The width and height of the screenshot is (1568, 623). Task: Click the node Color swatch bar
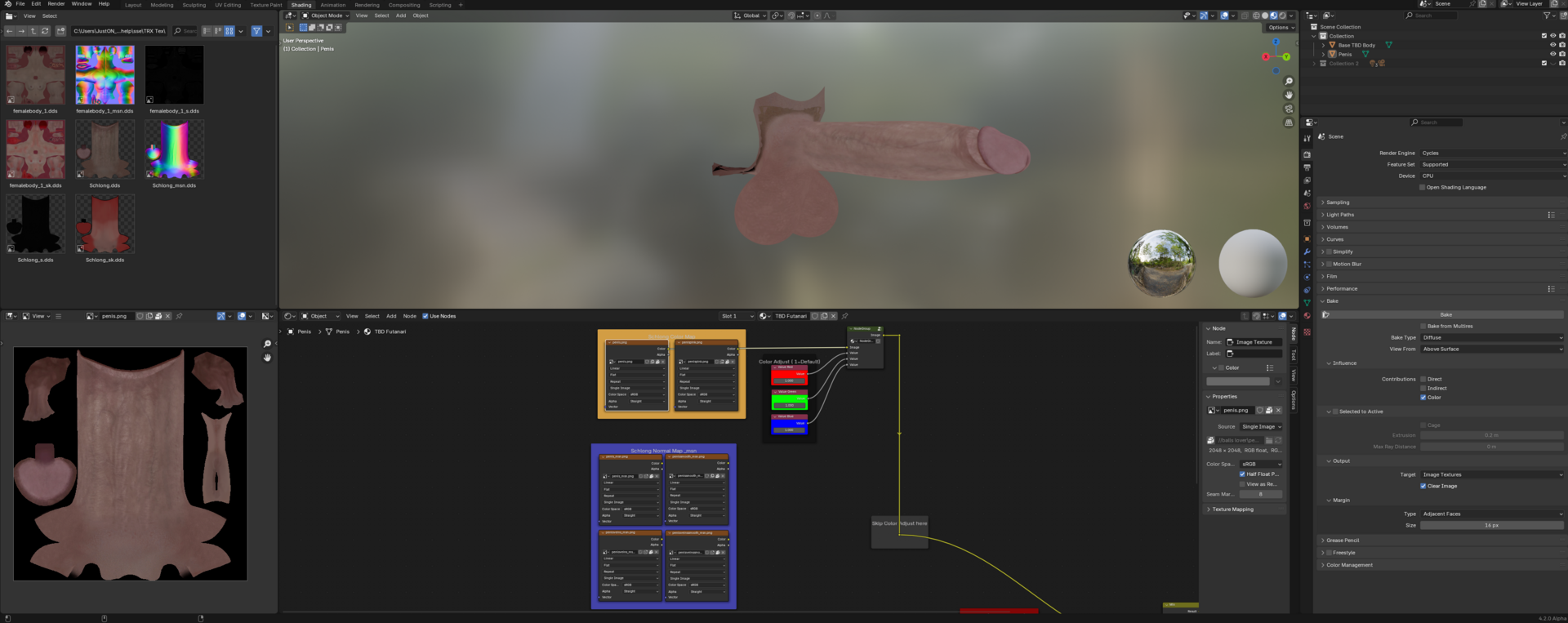pyautogui.click(x=1238, y=381)
